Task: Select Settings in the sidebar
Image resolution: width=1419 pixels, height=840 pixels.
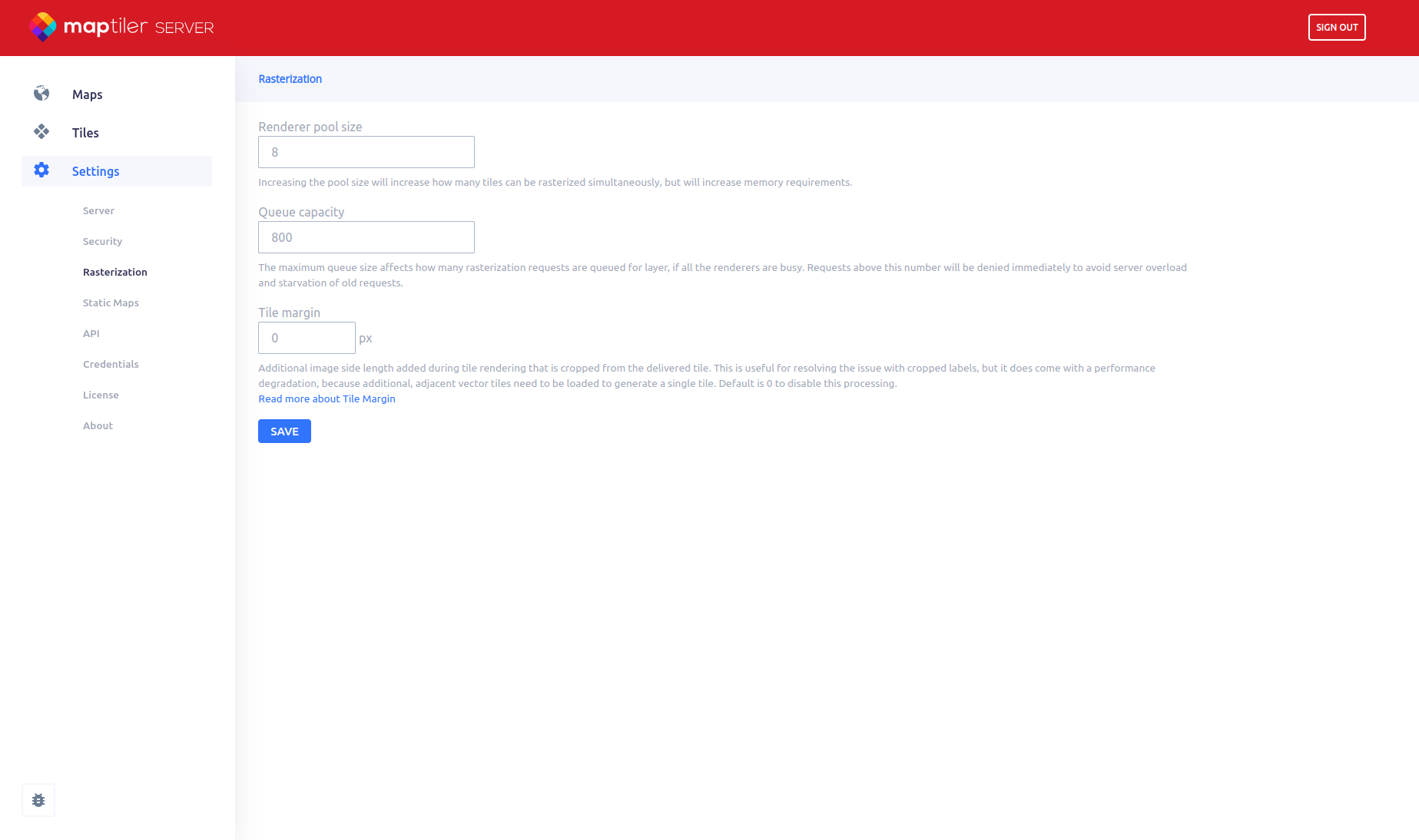Action: pos(95,171)
